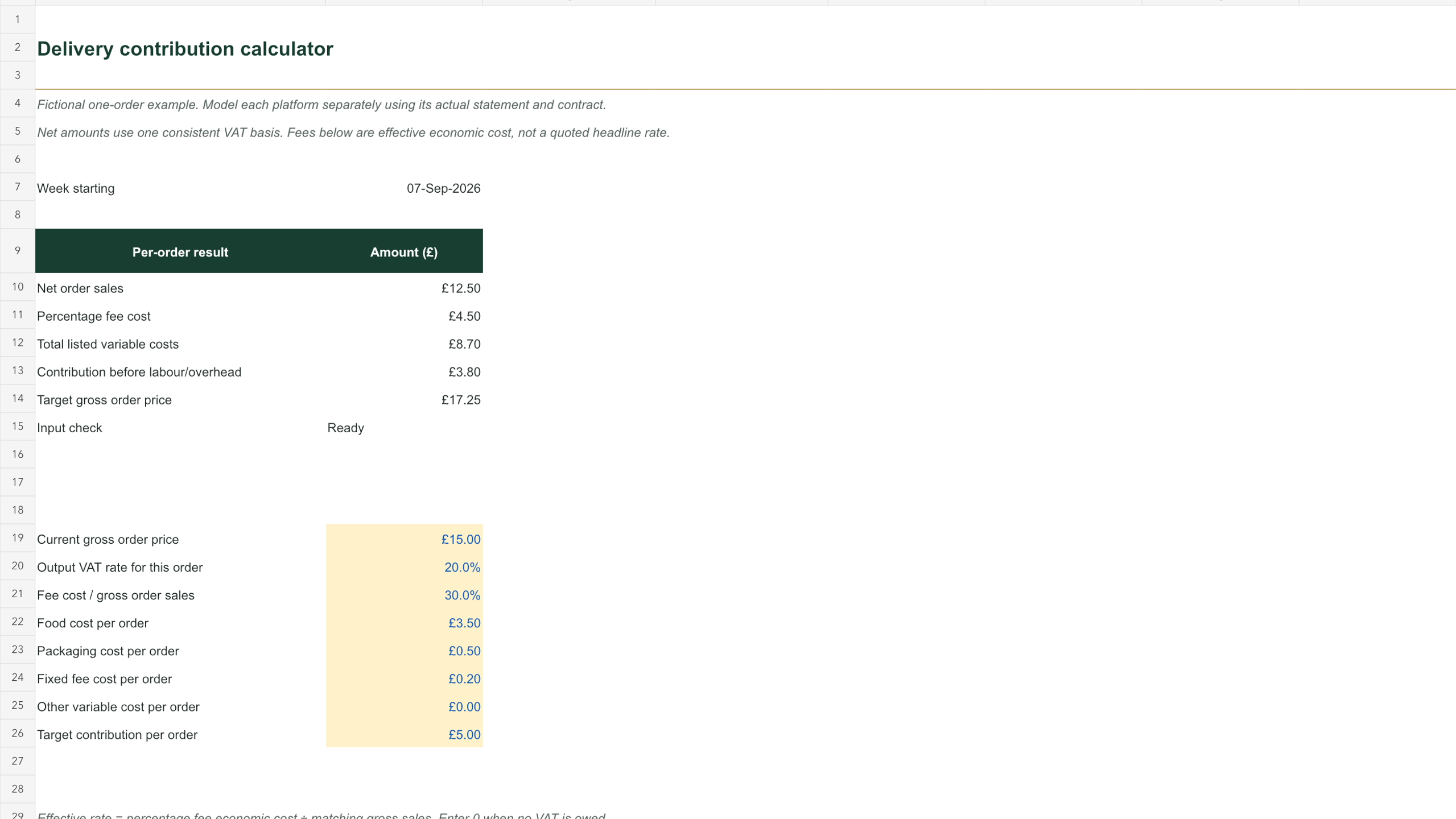This screenshot has height=819, width=1456.
Task: Edit Food cost per order input £3.50
Action: click(x=404, y=623)
